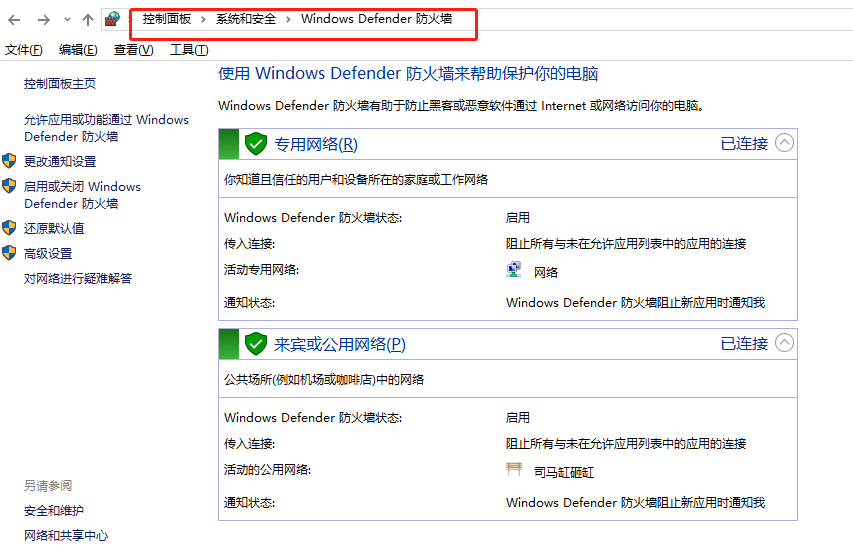Open 网络和共享中心 link
This screenshot has height=559, width=853.
pos(66,536)
